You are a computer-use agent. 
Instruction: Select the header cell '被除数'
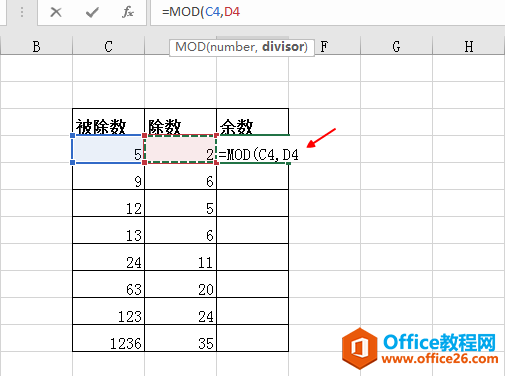click(x=108, y=122)
